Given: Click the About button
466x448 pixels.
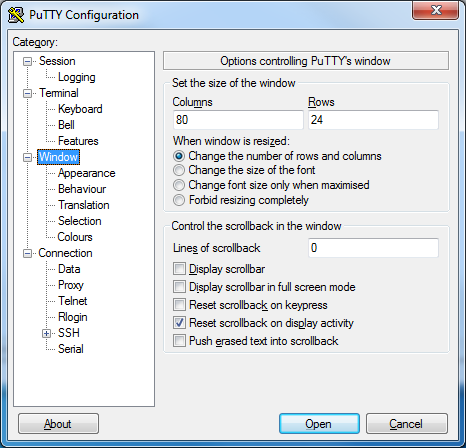Looking at the screenshot, I should [x=58, y=424].
